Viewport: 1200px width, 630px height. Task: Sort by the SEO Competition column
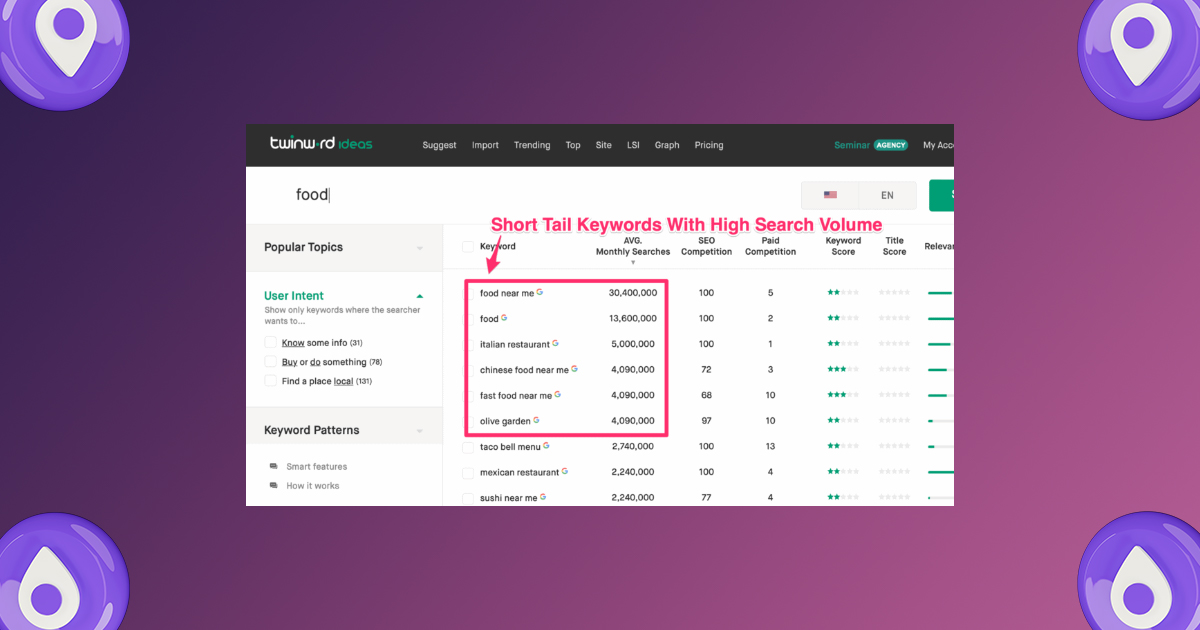click(706, 246)
